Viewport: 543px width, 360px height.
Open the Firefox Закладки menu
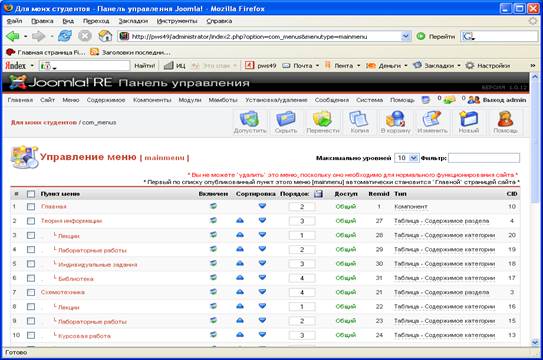(133, 21)
